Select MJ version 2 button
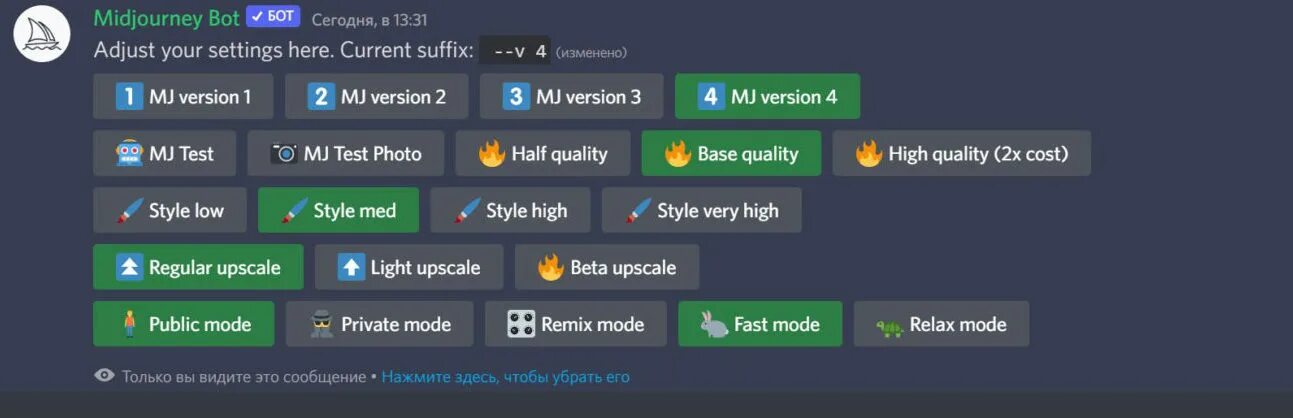Image resolution: width=1293 pixels, height=418 pixels. 376,96
